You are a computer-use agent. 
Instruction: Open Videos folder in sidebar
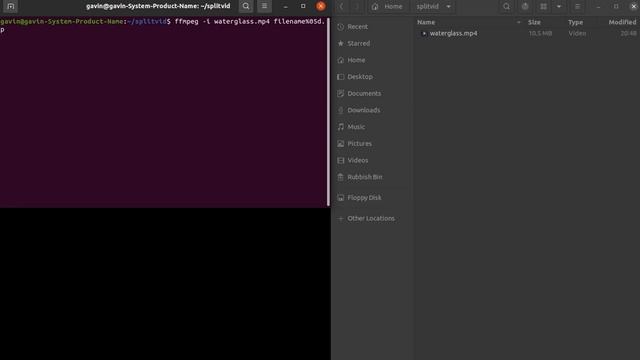point(372,160)
